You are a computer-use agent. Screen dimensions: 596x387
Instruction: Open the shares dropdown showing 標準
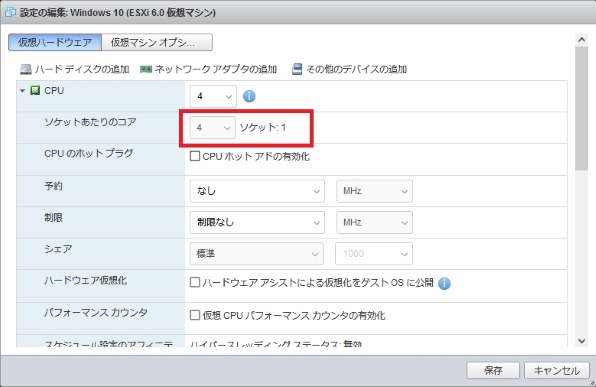coord(257,254)
